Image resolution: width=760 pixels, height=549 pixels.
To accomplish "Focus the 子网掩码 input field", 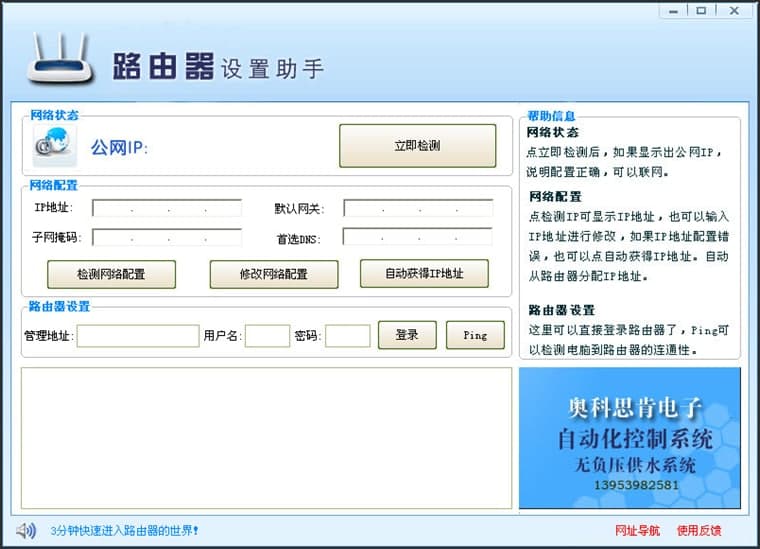I will [x=167, y=237].
